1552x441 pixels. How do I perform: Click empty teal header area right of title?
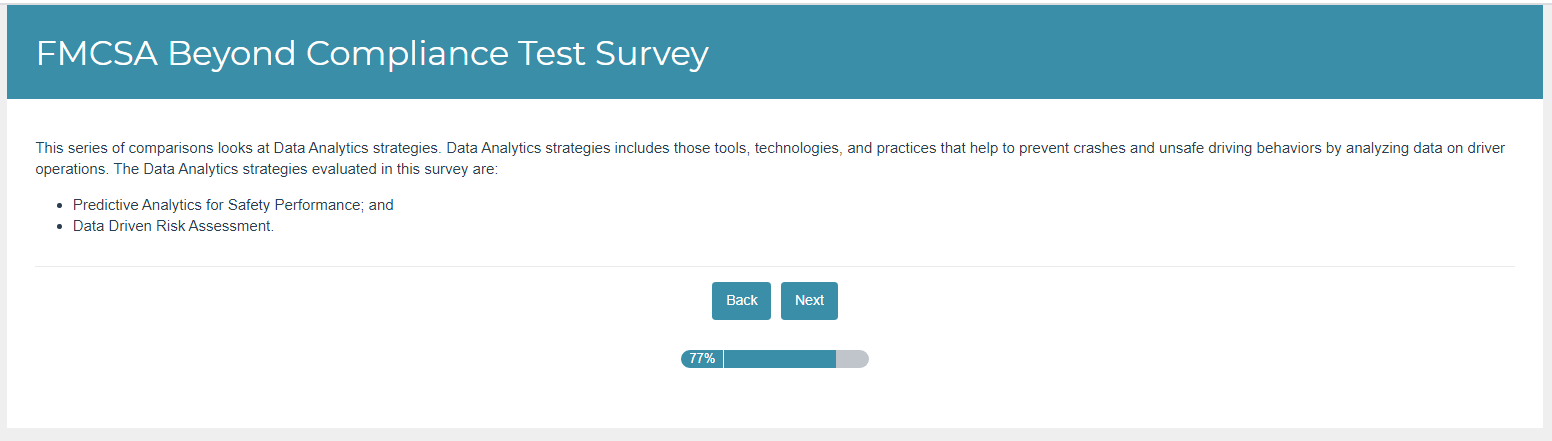pyautogui.click(x=1100, y=54)
